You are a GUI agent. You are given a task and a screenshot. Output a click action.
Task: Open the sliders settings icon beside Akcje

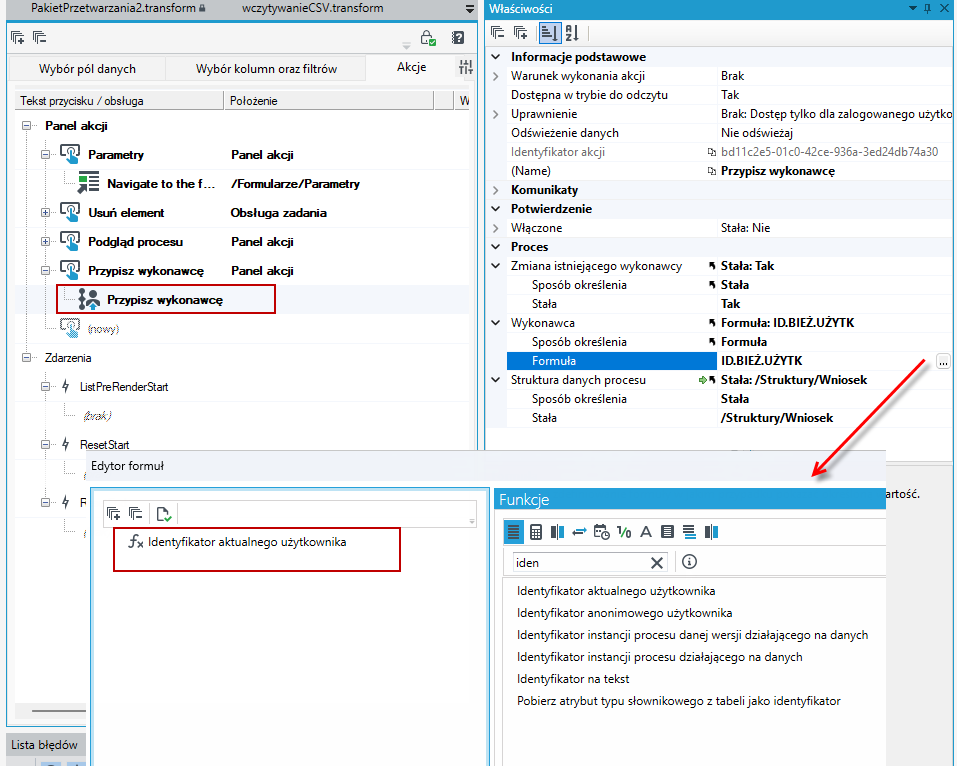466,67
